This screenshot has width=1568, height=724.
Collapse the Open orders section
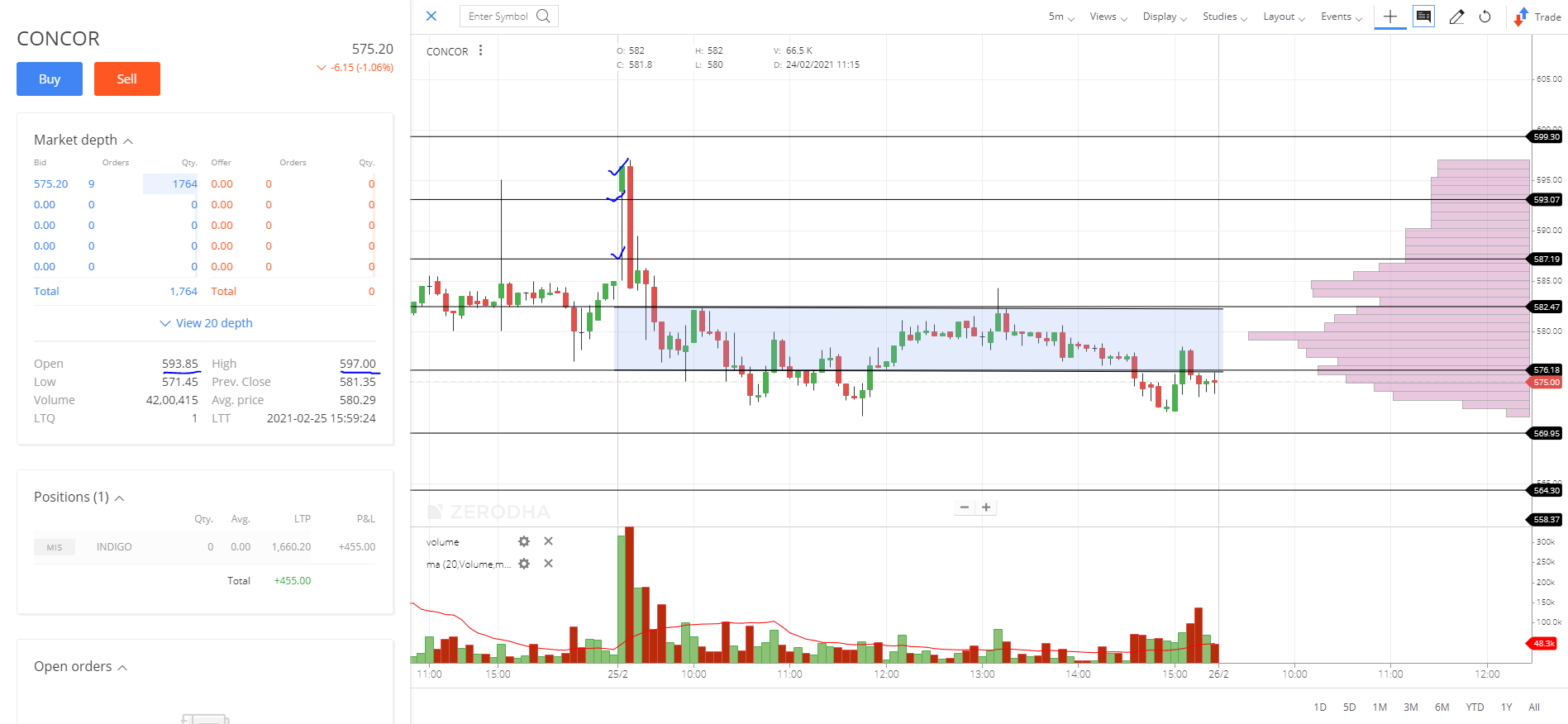click(122, 667)
